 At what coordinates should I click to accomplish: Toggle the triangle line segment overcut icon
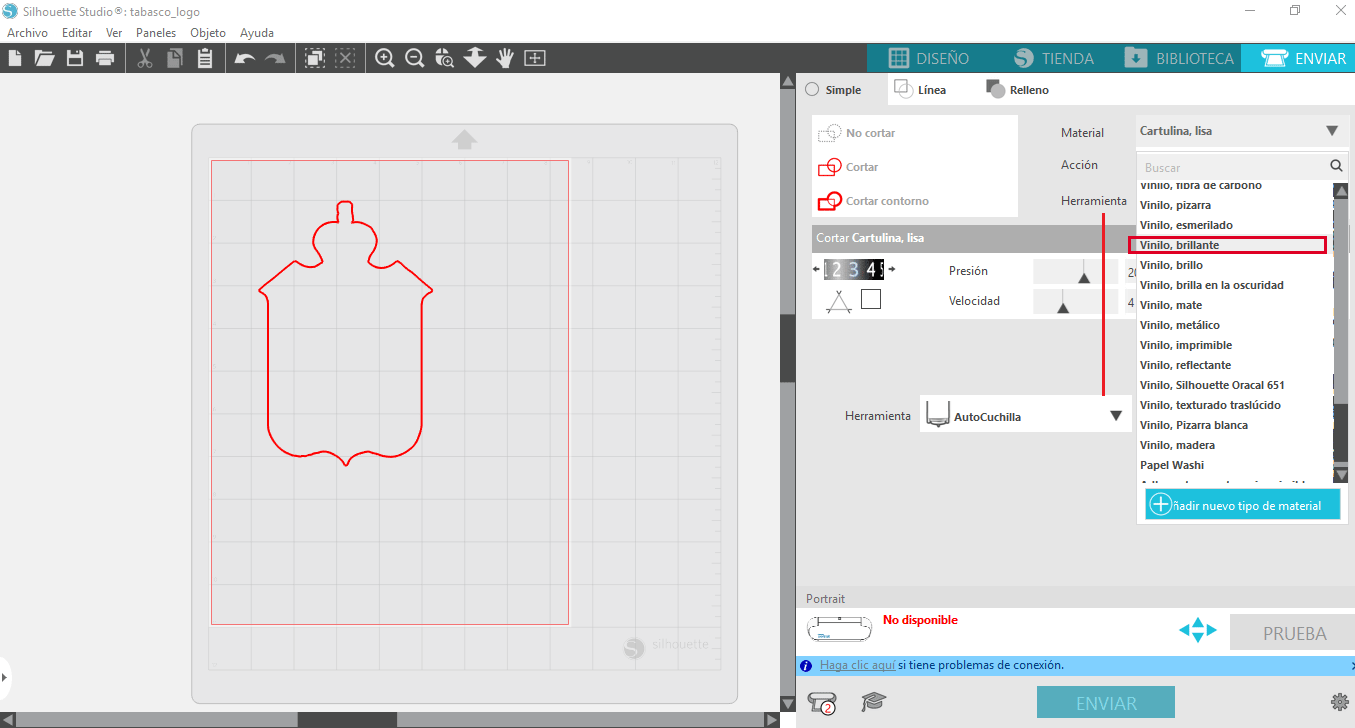[839, 301]
